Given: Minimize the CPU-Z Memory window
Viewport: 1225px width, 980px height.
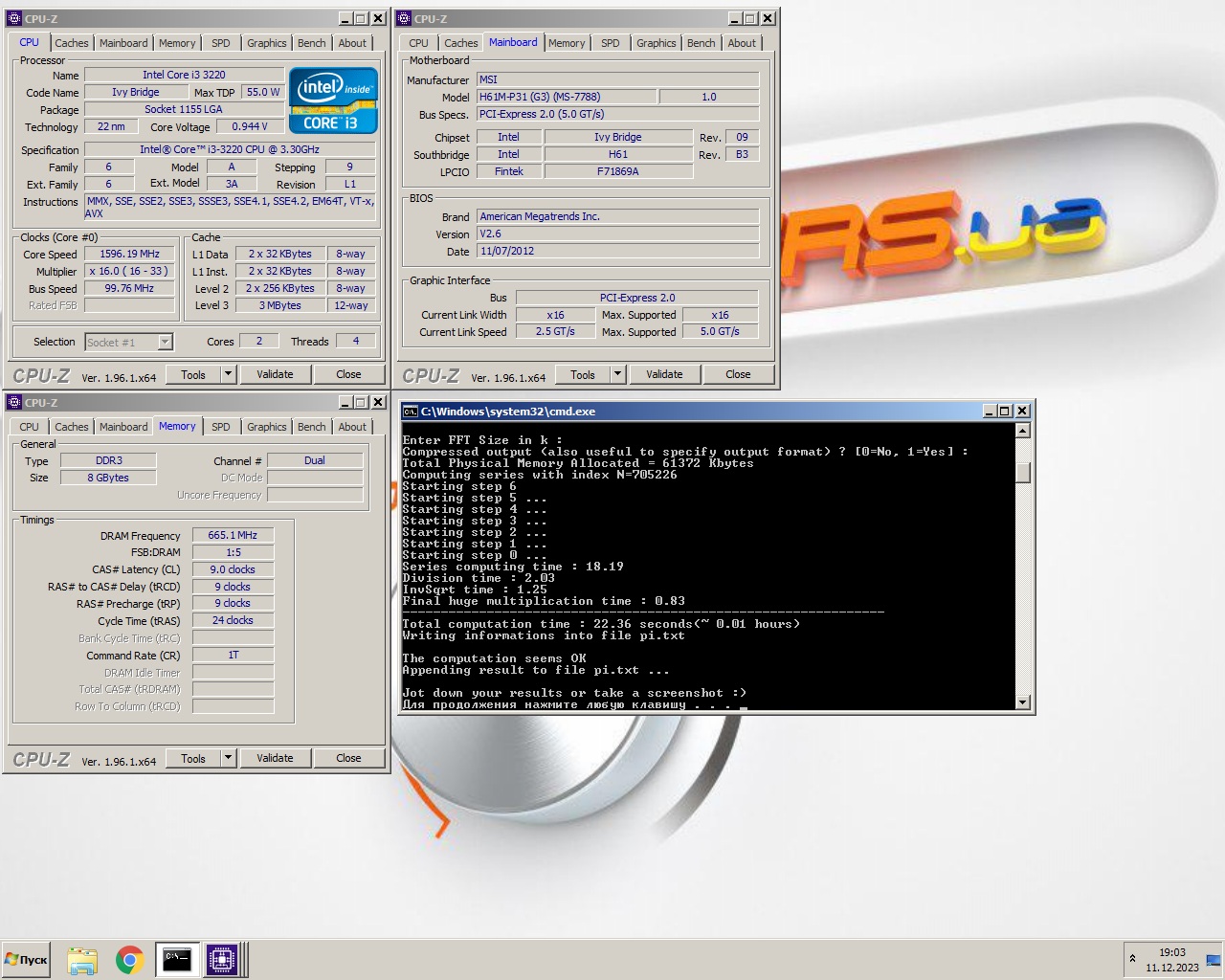Looking at the screenshot, I should tap(345, 402).
